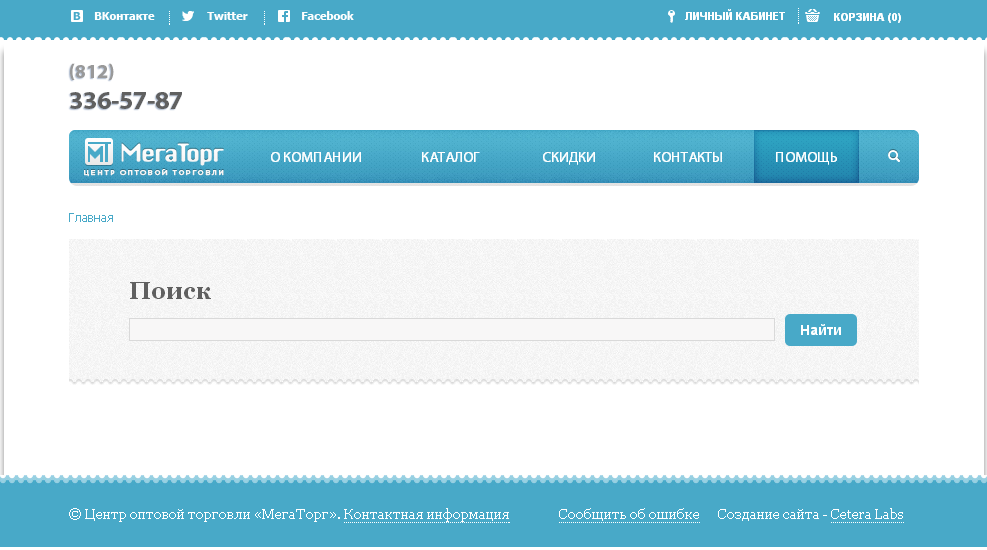Open the ЛИЧНЫЙ КАБИНЕТ link
Image resolution: width=987 pixels, height=550 pixels.
click(x=734, y=17)
